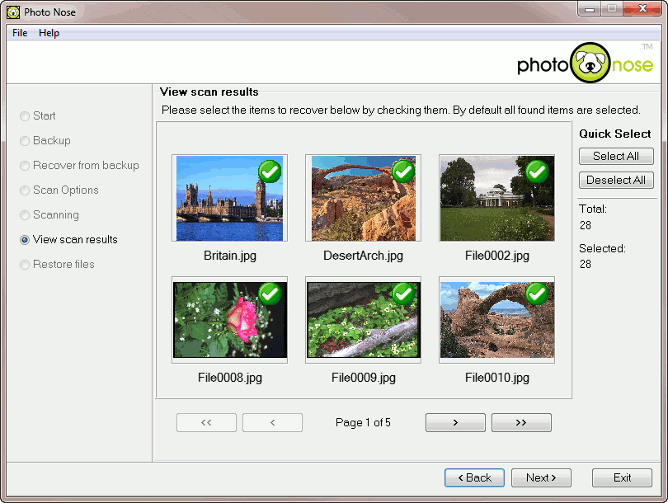This screenshot has width=668, height=503.
Task: Open the Help menu
Action: [49, 33]
